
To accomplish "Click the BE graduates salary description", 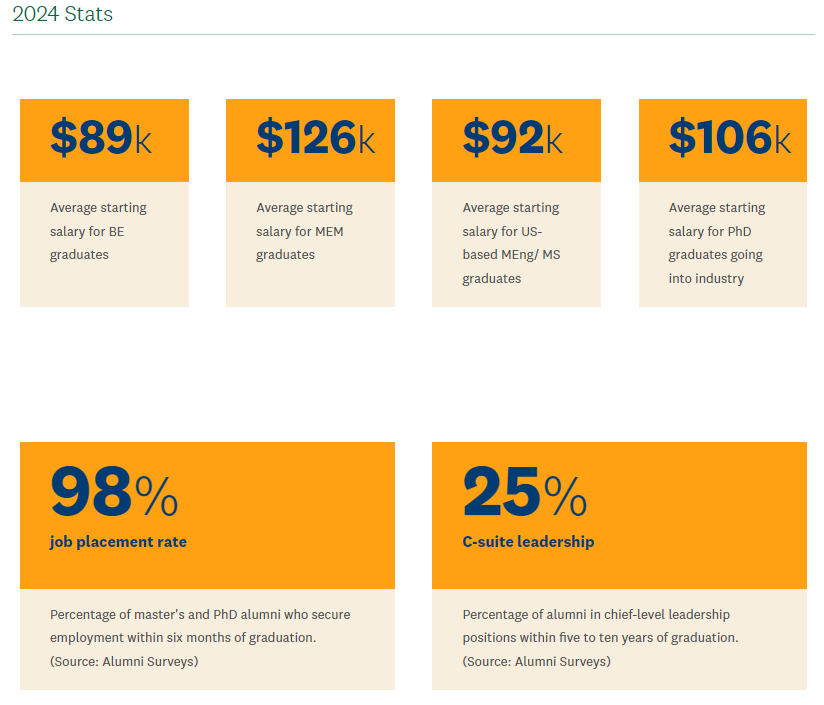I will point(98,231).
